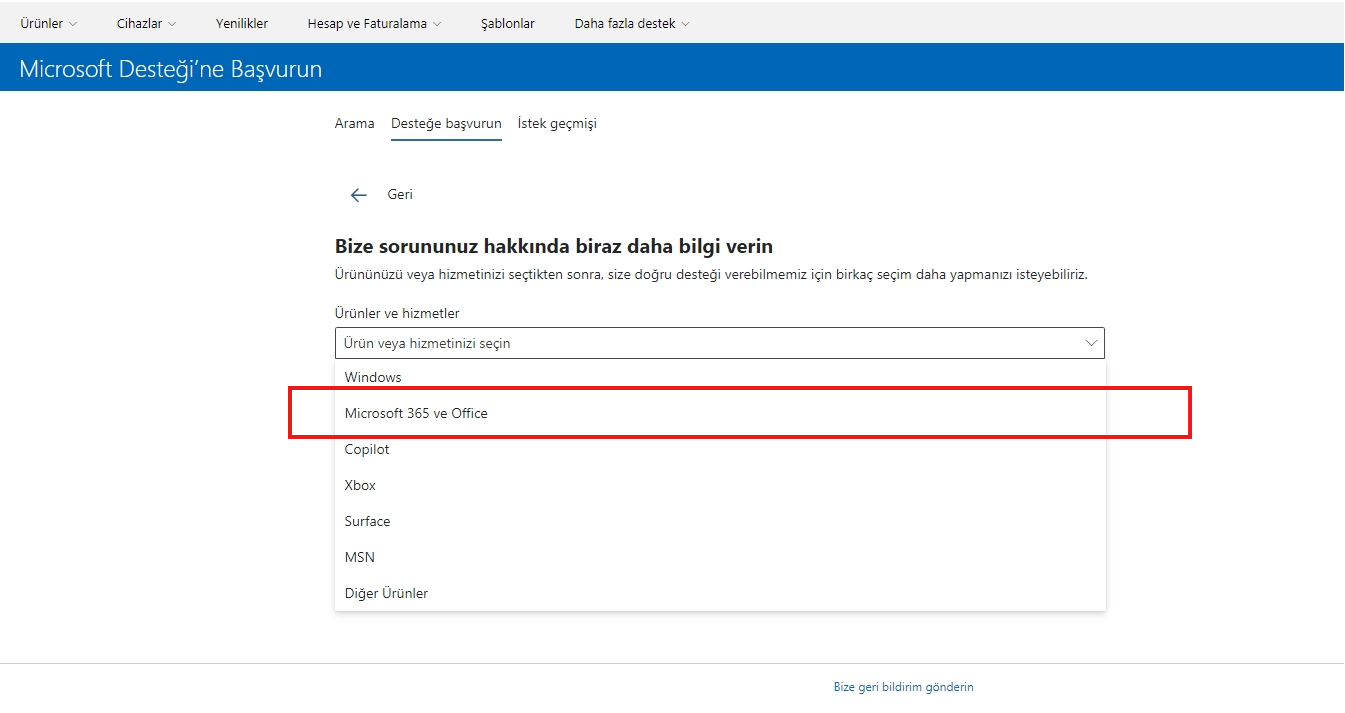Click Bize geri bildirim gönderin link

click(903, 687)
